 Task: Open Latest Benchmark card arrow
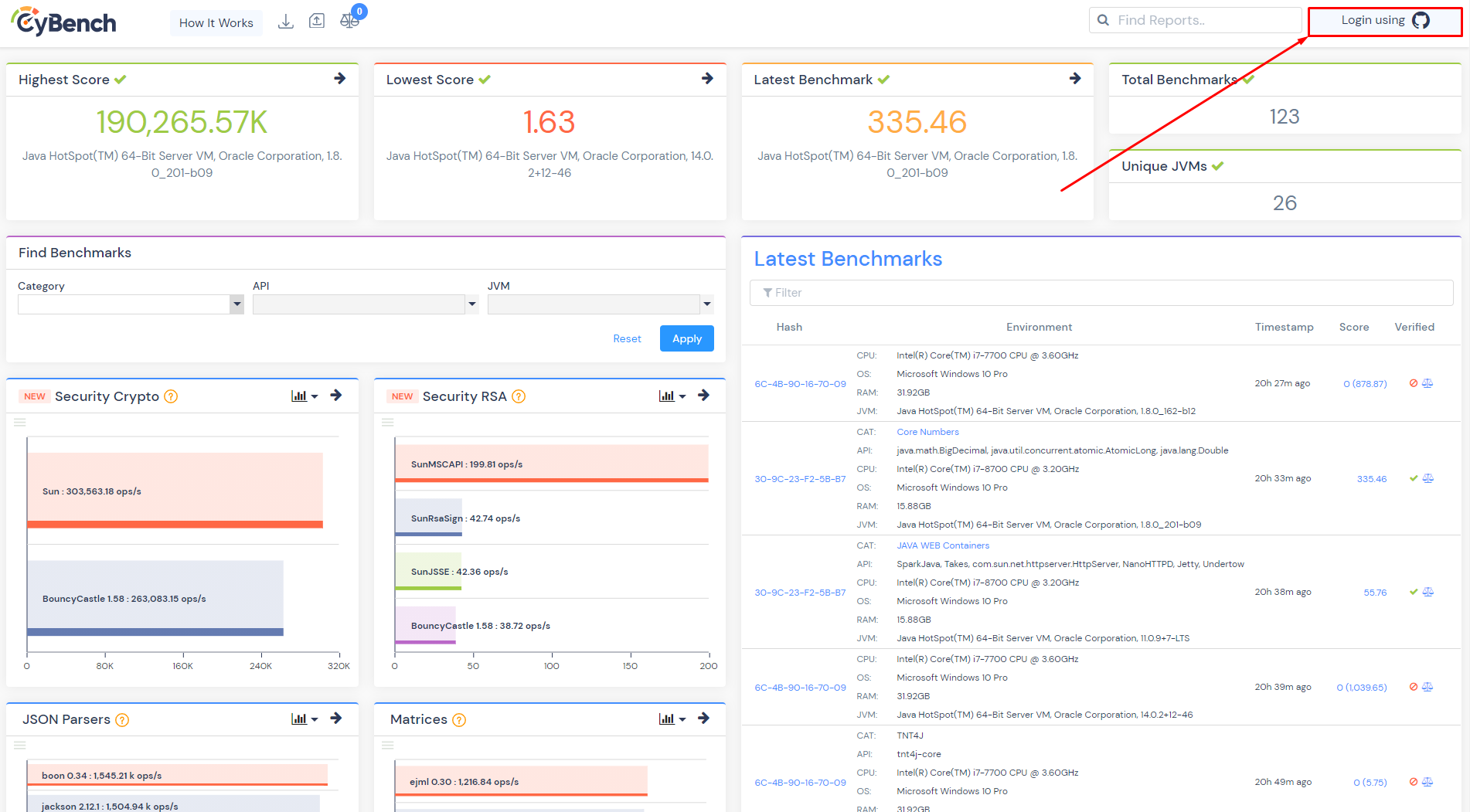pyautogui.click(x=1075, y=79)
